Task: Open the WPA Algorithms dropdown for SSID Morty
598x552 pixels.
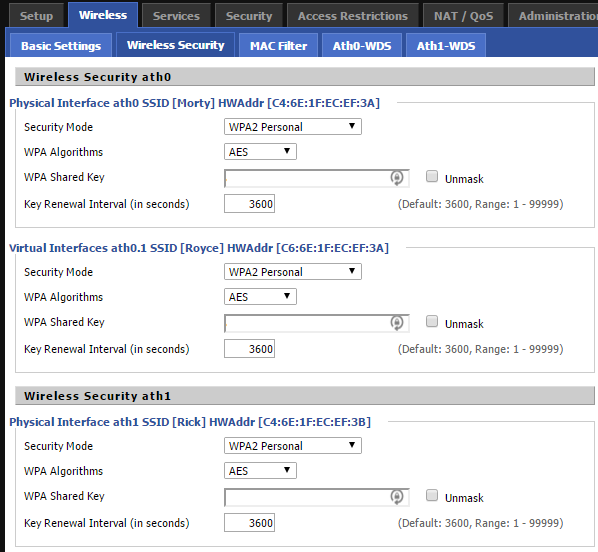Action: [260, 152]
